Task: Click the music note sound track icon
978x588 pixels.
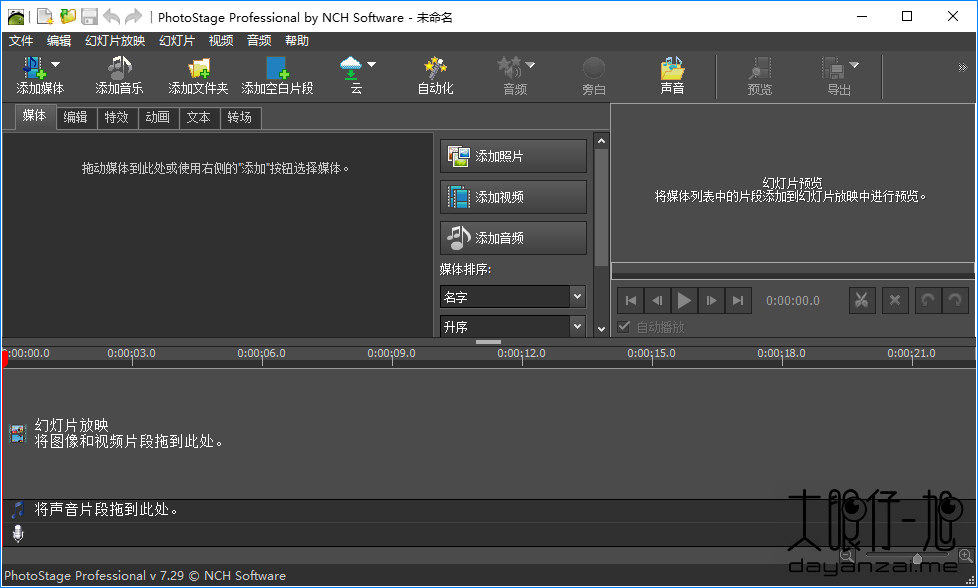Action: [x=18, y=509]
